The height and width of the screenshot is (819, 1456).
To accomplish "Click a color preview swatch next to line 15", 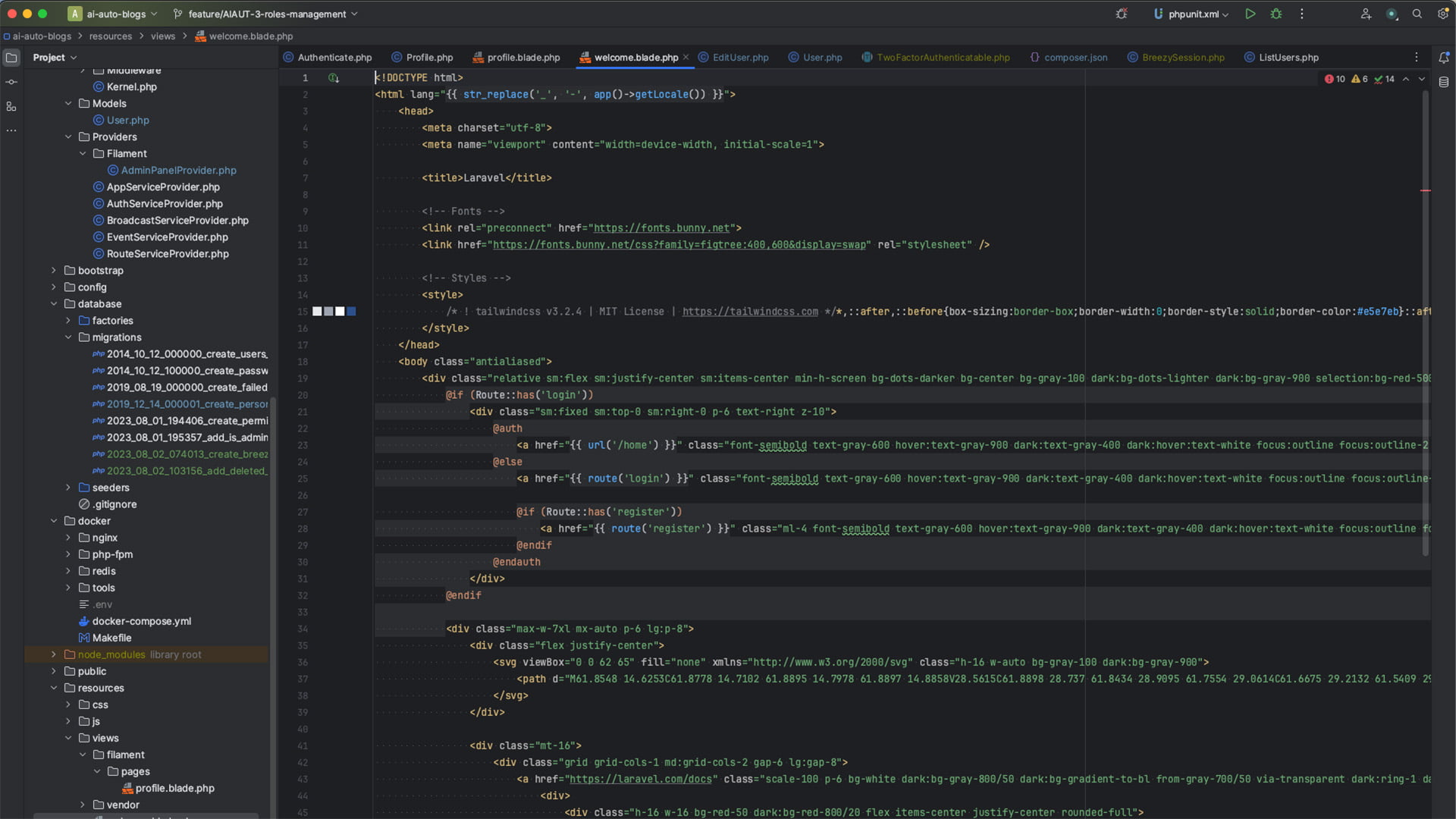I will (318, 311).
